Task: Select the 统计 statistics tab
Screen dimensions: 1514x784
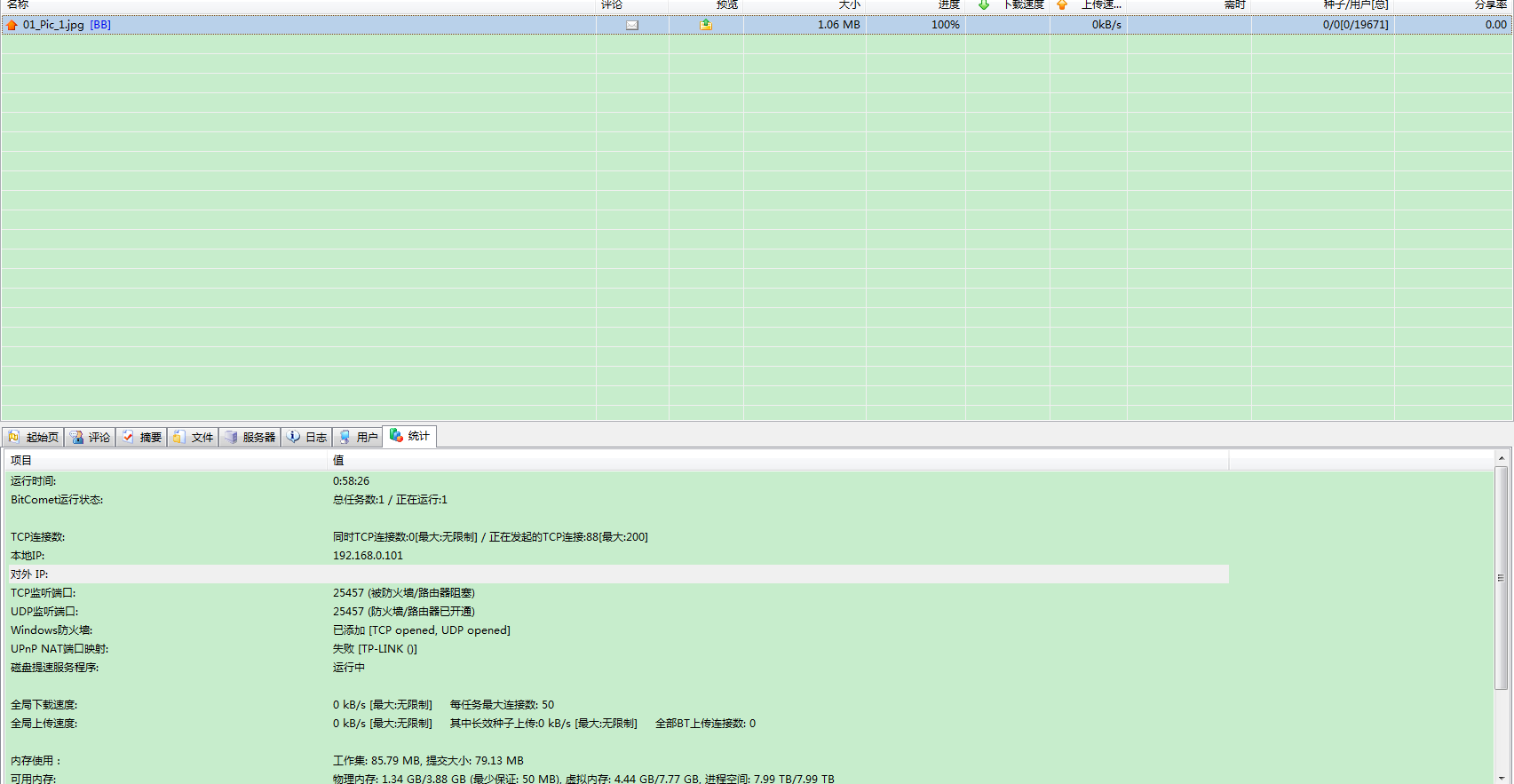Action: [409, 436]
